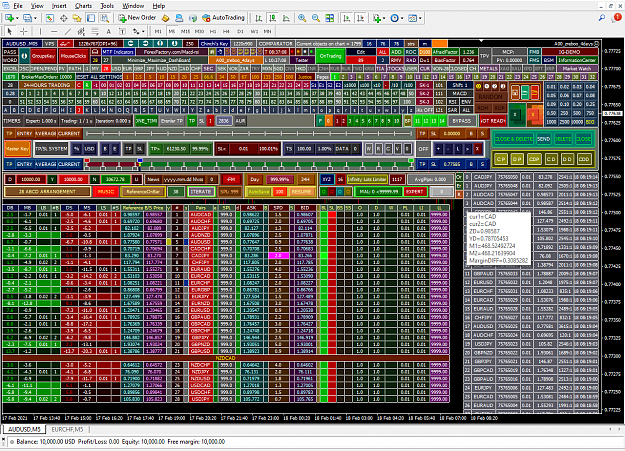
Task: Switch timeframe to H4
Action: tap(226, 31)
